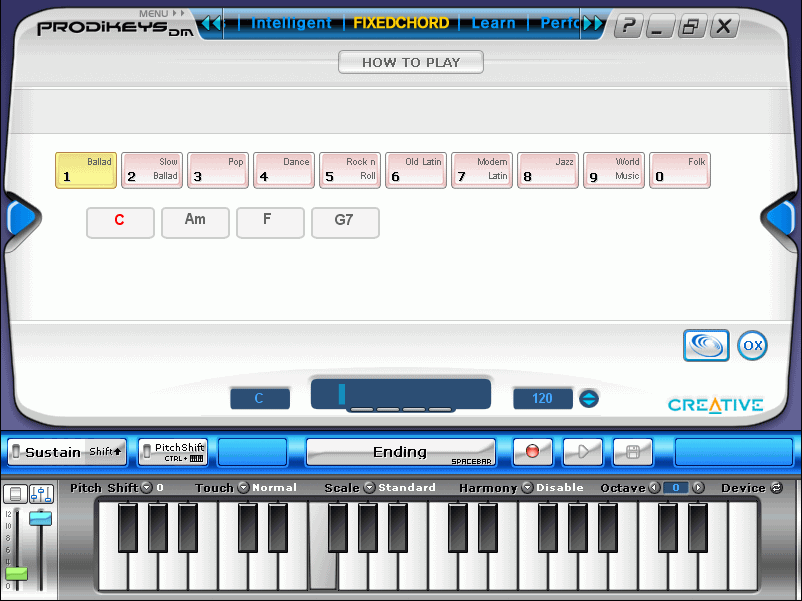Adjust tempo with the up-down stepper

pos(589,398)
